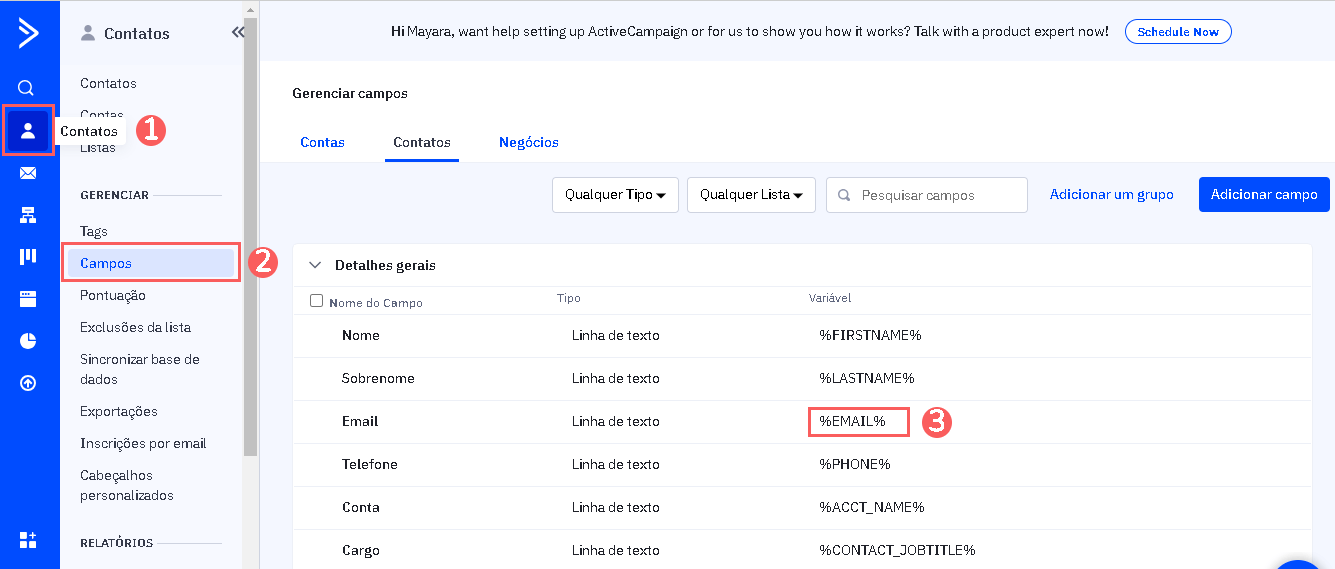Toggle the Nome do Campo select-all checkbox
The height and width of the screenshot is (569, 1335).
point(317,301)
